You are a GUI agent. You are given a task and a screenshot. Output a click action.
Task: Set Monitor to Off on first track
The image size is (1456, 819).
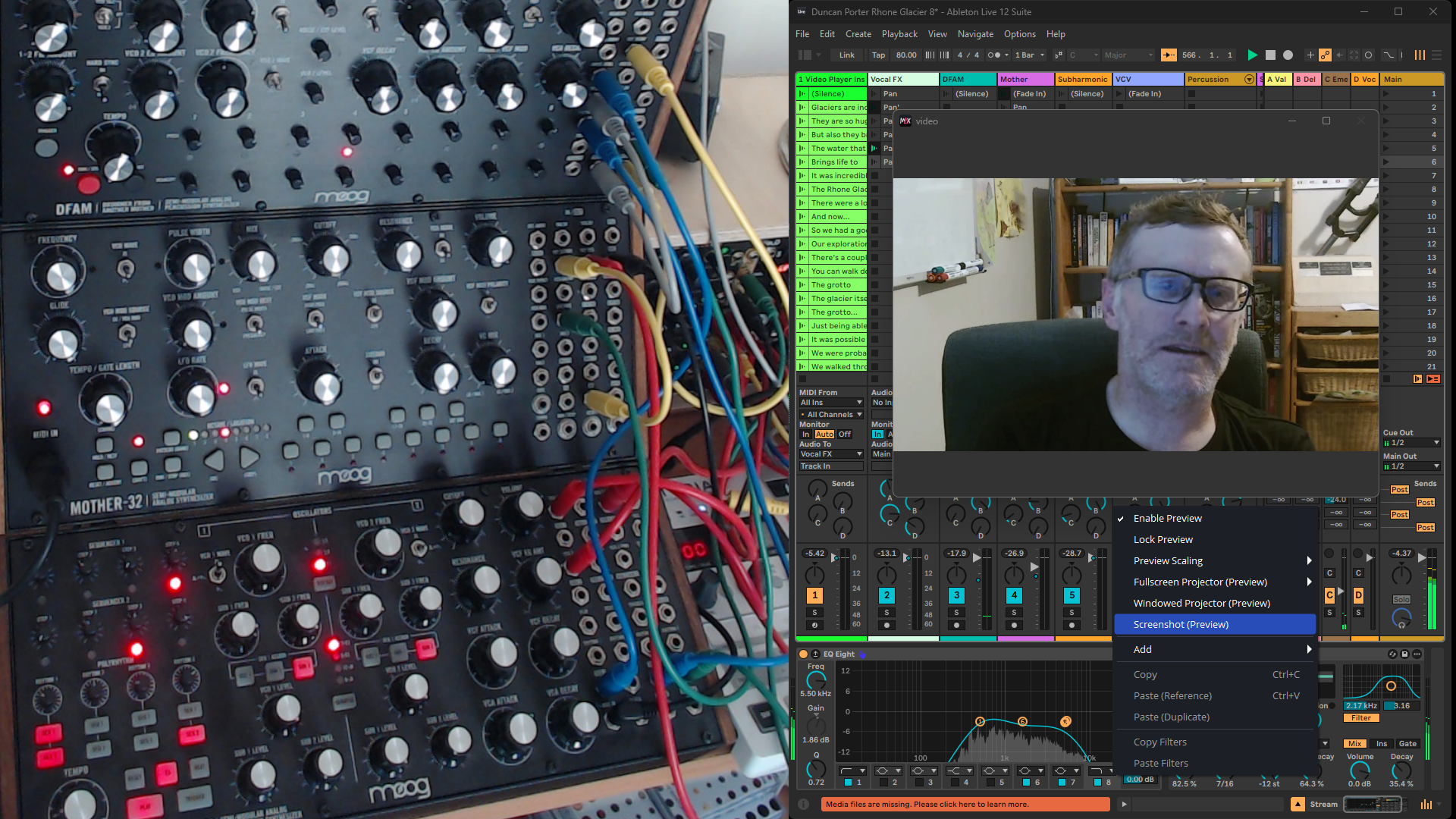click(845, 435)
